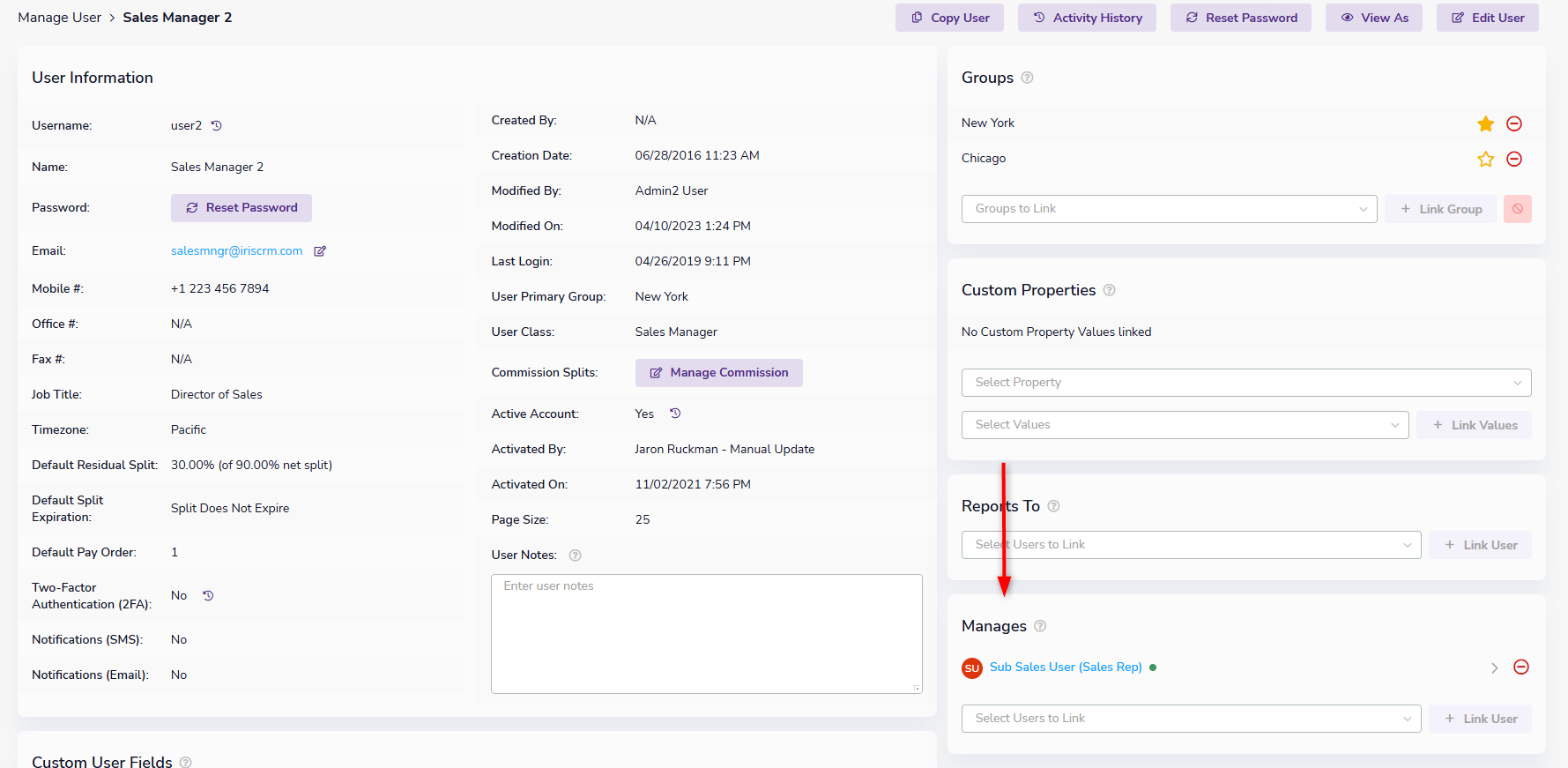Toggle the filled primary star for New York
The width and height of the screenshot is (1568, 768).
1486,123
